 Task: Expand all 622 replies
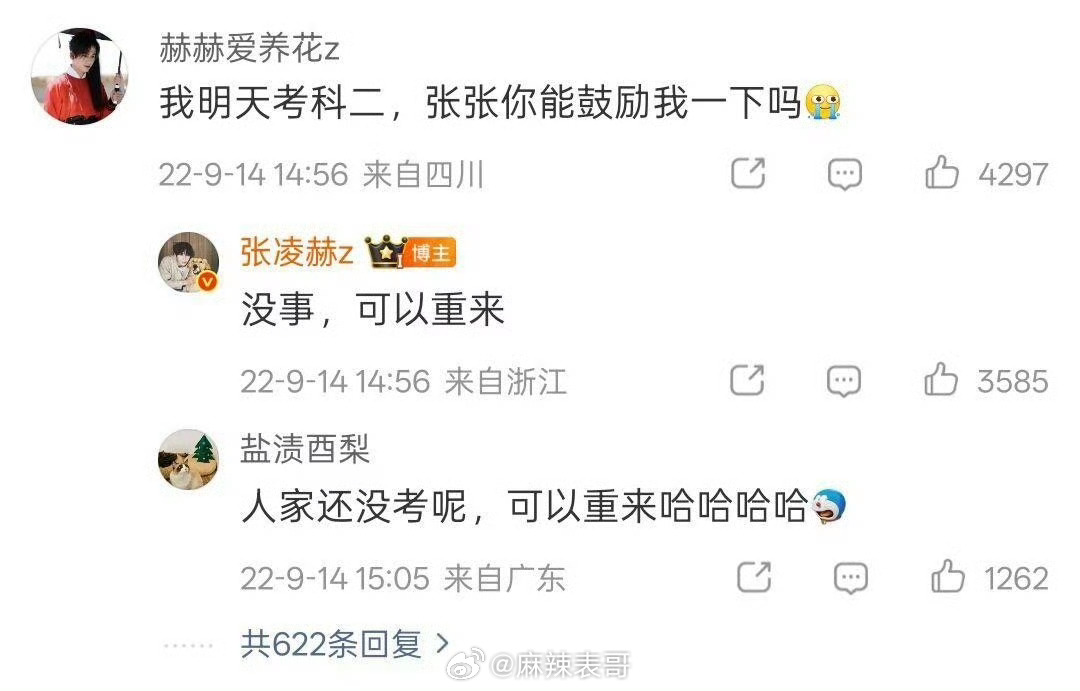point(344,645)
